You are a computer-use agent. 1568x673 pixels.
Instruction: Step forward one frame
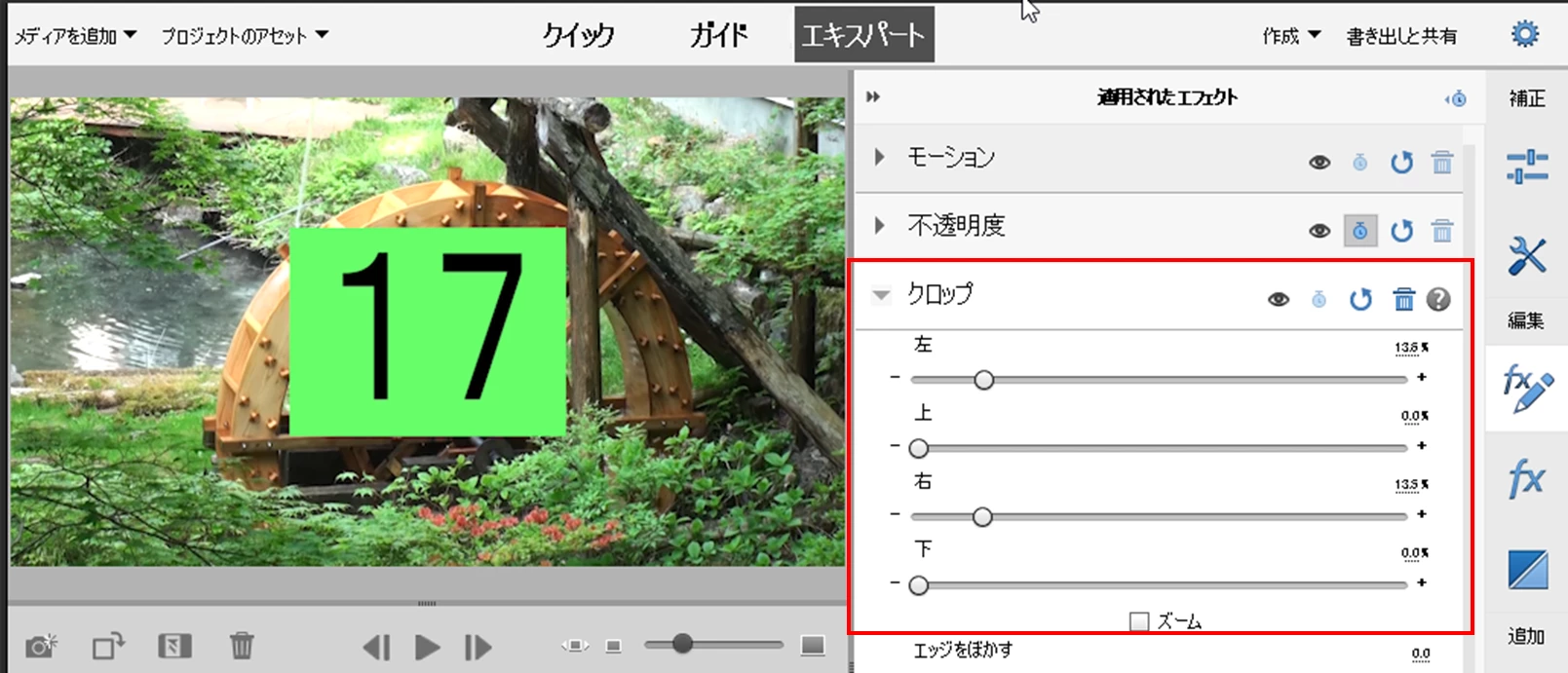[478, 647]
